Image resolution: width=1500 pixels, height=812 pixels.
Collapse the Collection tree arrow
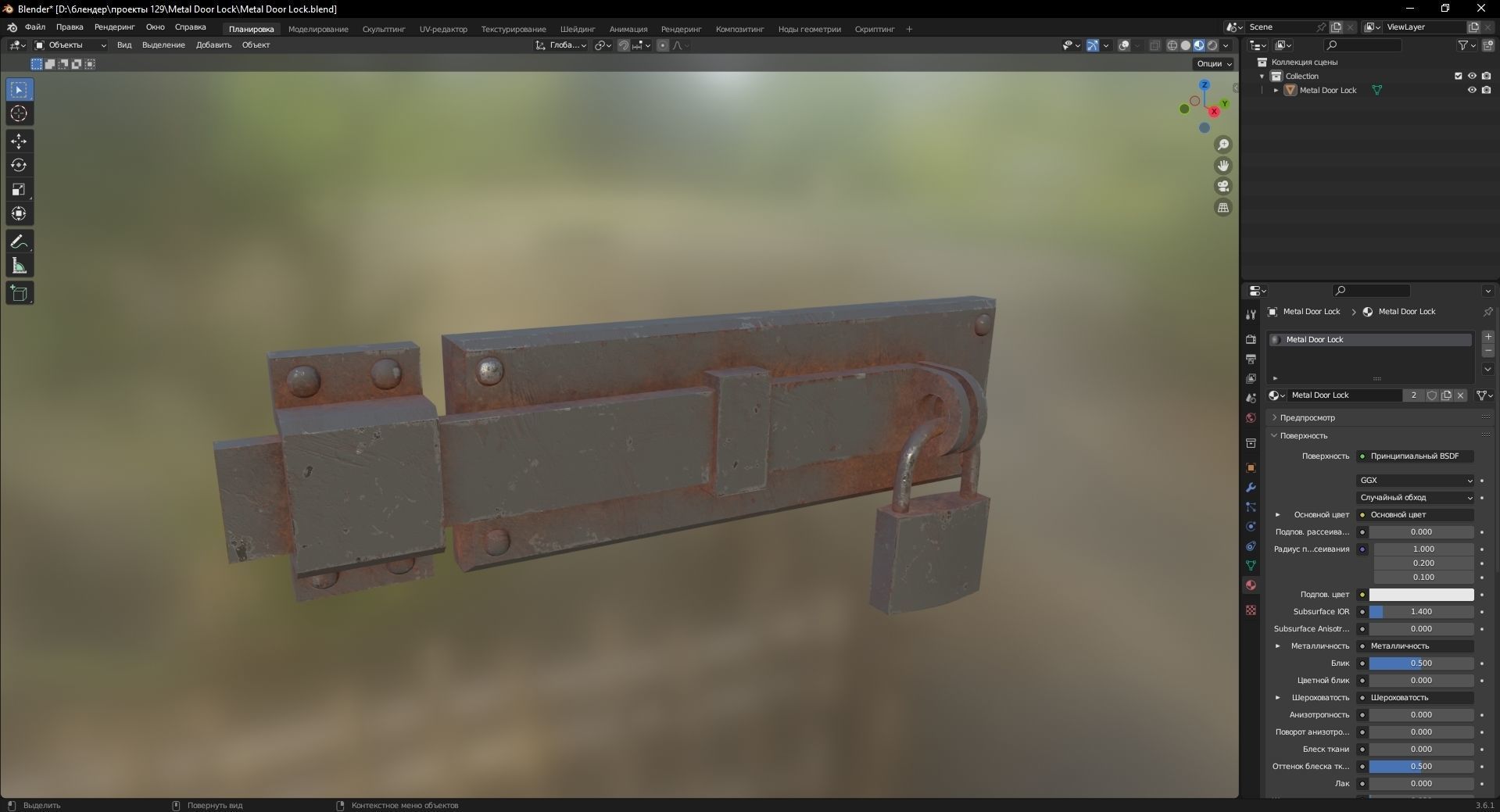1262,76
